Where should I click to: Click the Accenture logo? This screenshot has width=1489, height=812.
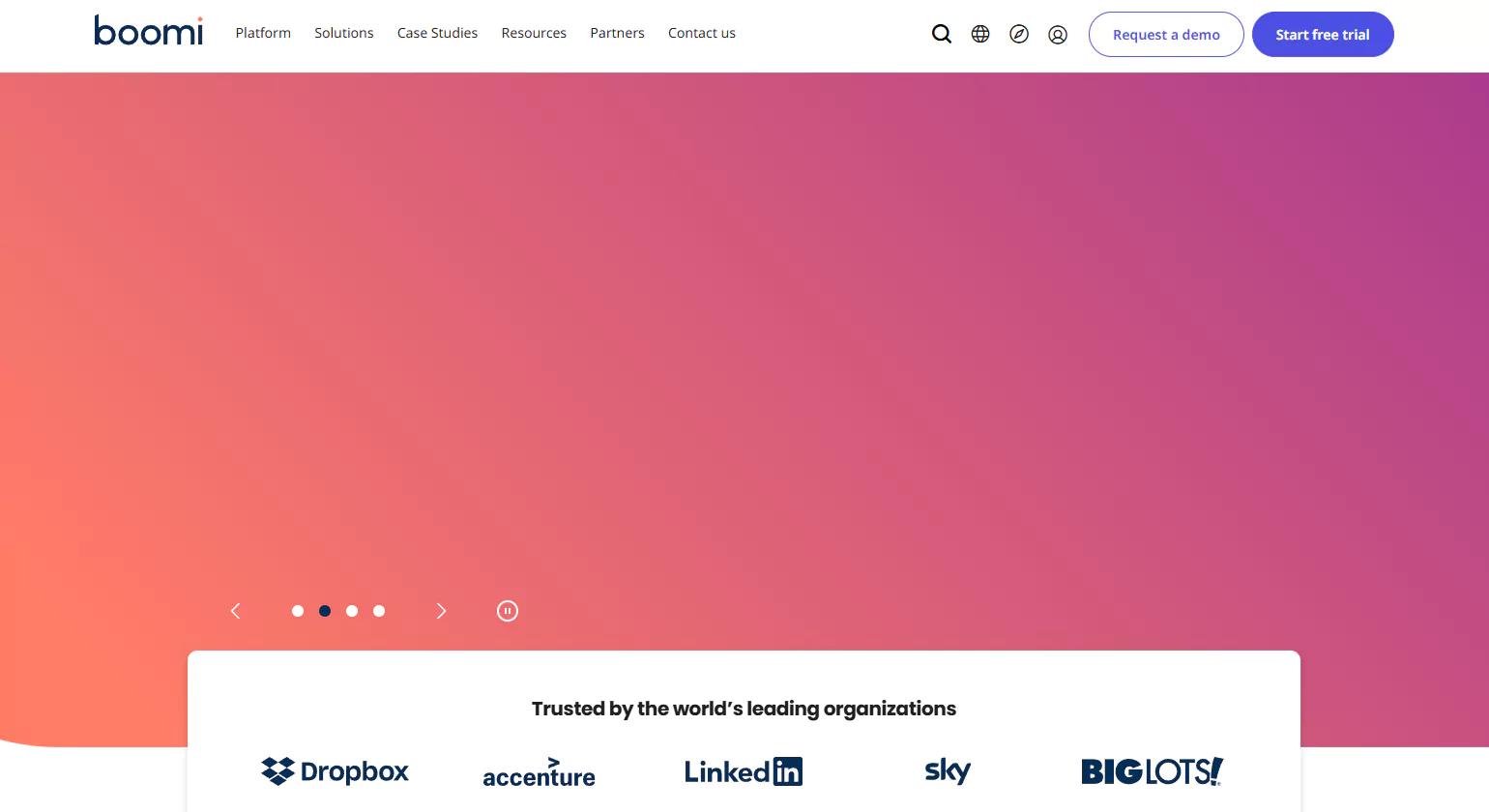pyautogui.click(x=539, y=773)
